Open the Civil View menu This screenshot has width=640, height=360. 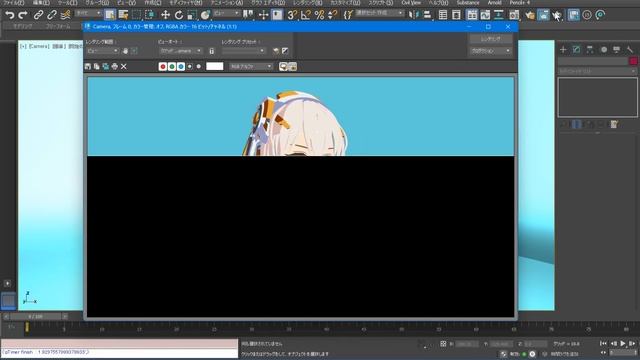[x=411, y=2]
